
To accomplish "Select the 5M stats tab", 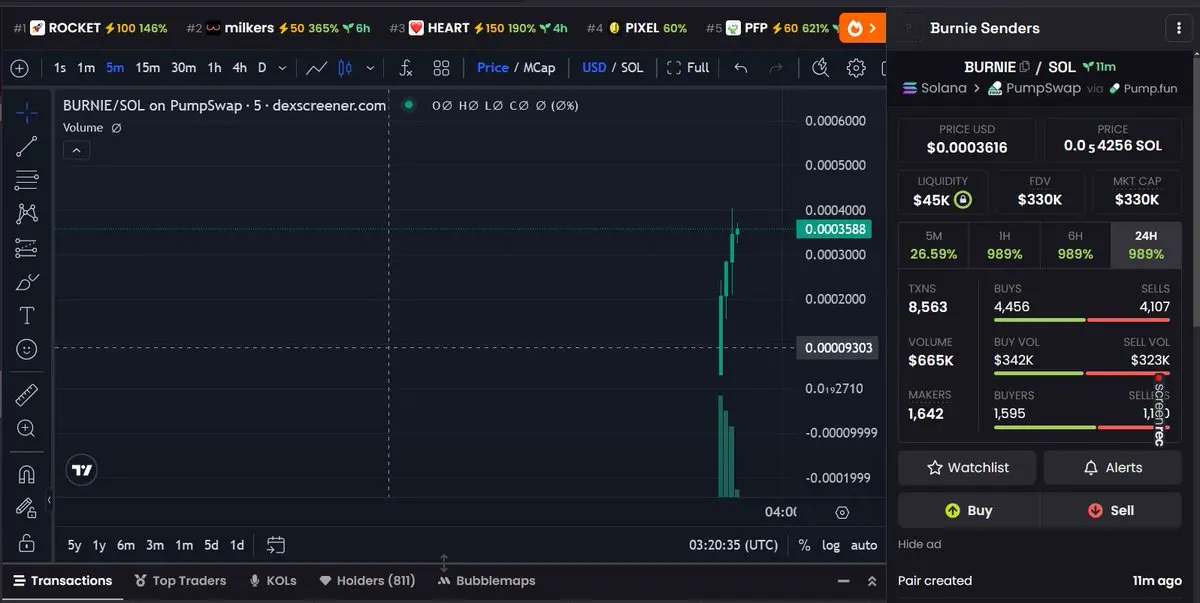I will tap(934, 246).
